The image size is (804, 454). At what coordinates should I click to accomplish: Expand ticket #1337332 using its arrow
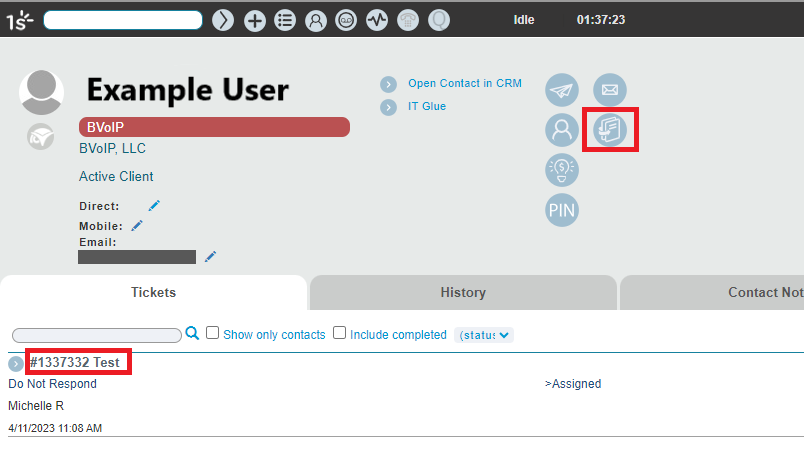[x=16, y=363]
